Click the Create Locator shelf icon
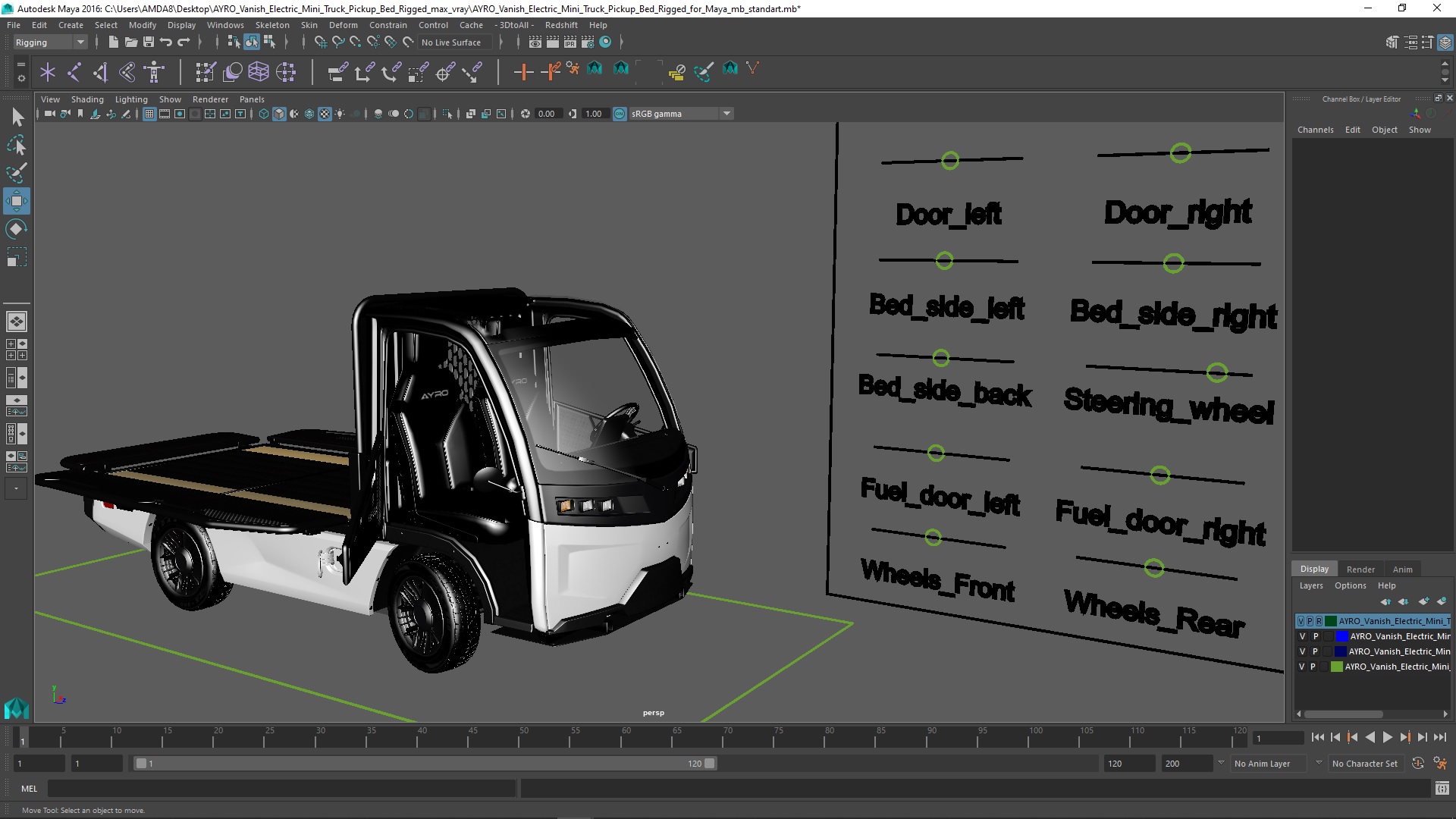 [48, 72]
